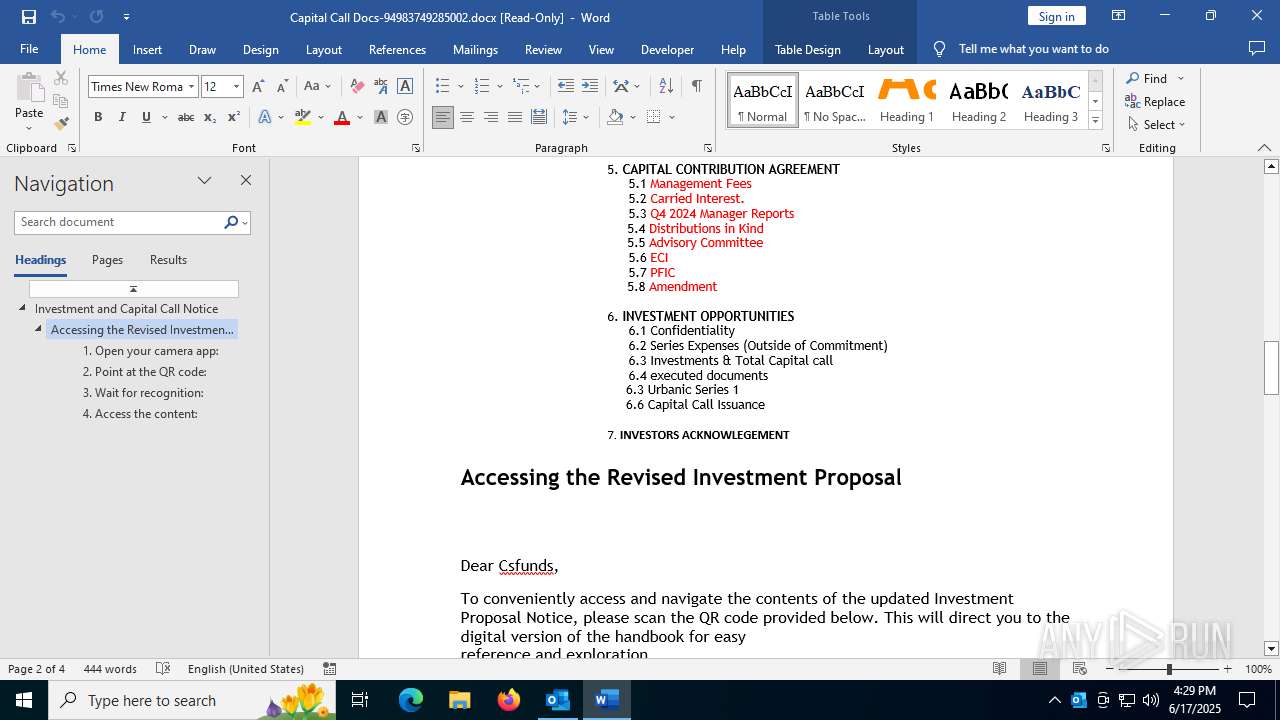Switch to Web Layout view
The height and width of the screenshot is (720, 1280).
(x=1080, y=669)
